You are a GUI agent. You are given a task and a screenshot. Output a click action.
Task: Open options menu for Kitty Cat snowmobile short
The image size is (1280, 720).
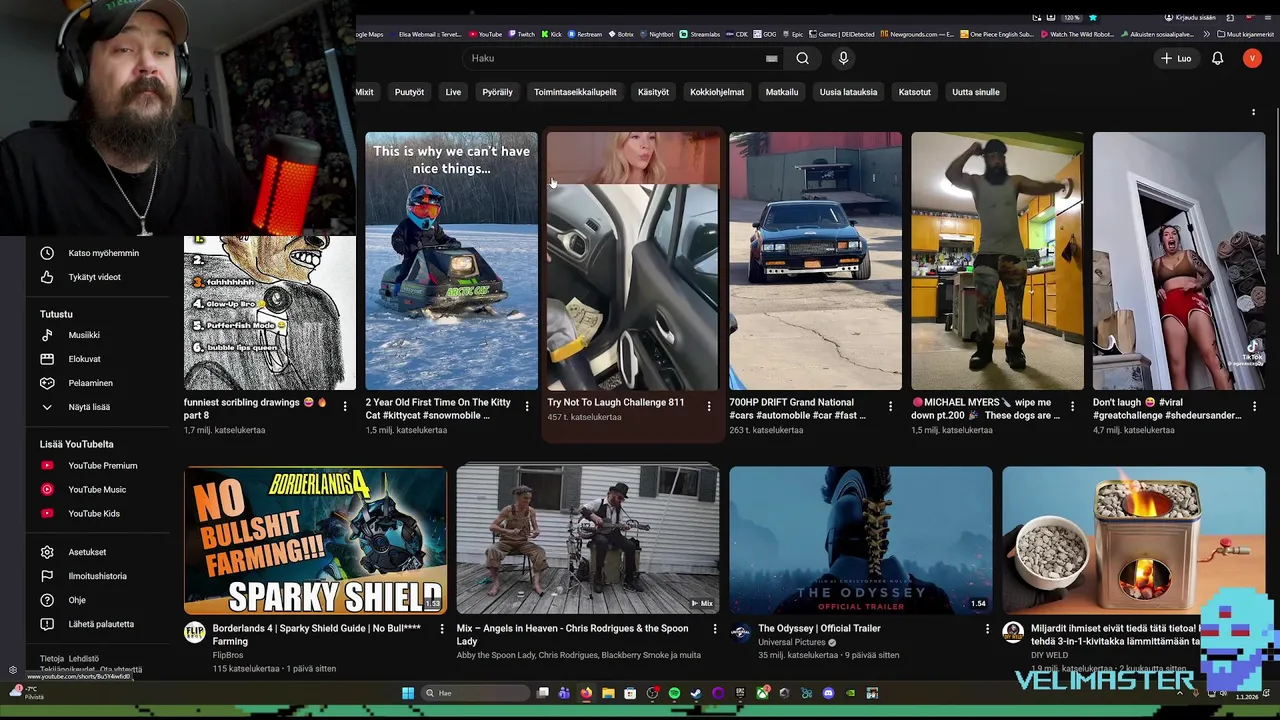(527, 406)
